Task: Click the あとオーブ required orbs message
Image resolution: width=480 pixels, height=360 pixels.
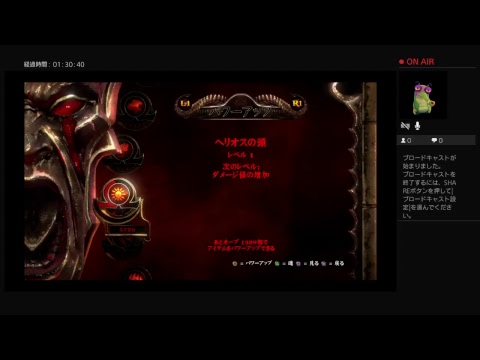Action: point(241,245)
